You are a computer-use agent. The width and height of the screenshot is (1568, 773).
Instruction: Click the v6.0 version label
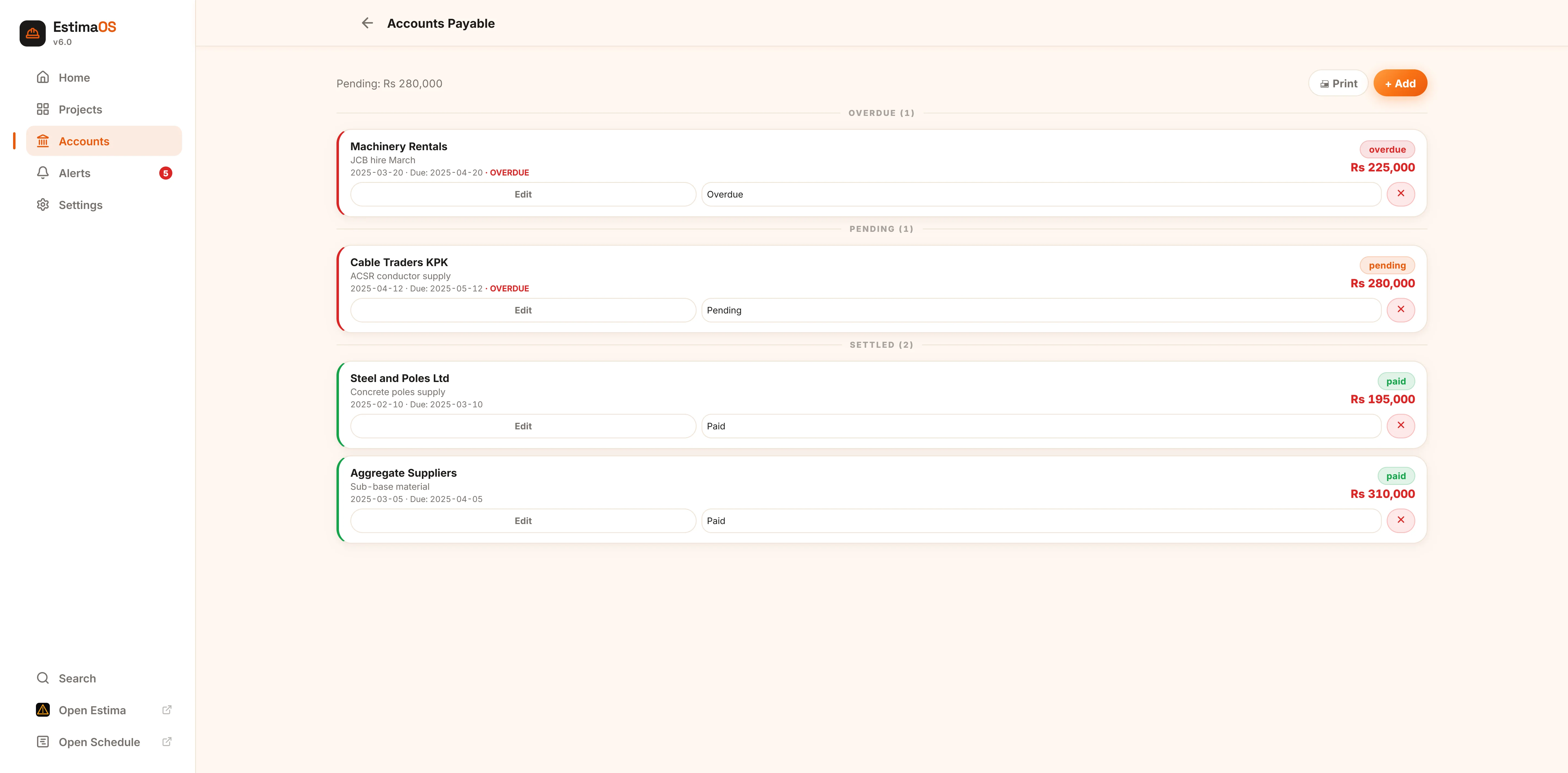pos(62,42)
